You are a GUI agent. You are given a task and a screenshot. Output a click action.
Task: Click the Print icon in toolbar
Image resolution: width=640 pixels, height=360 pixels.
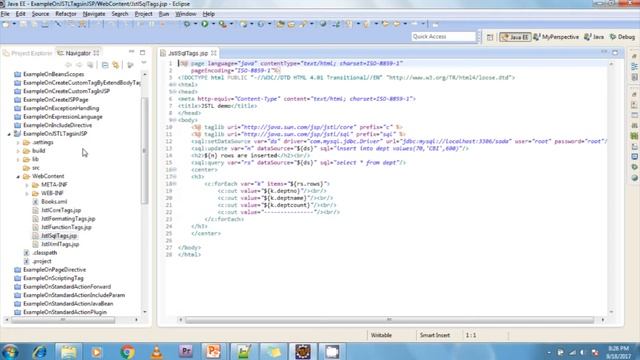tap(45, 24)
